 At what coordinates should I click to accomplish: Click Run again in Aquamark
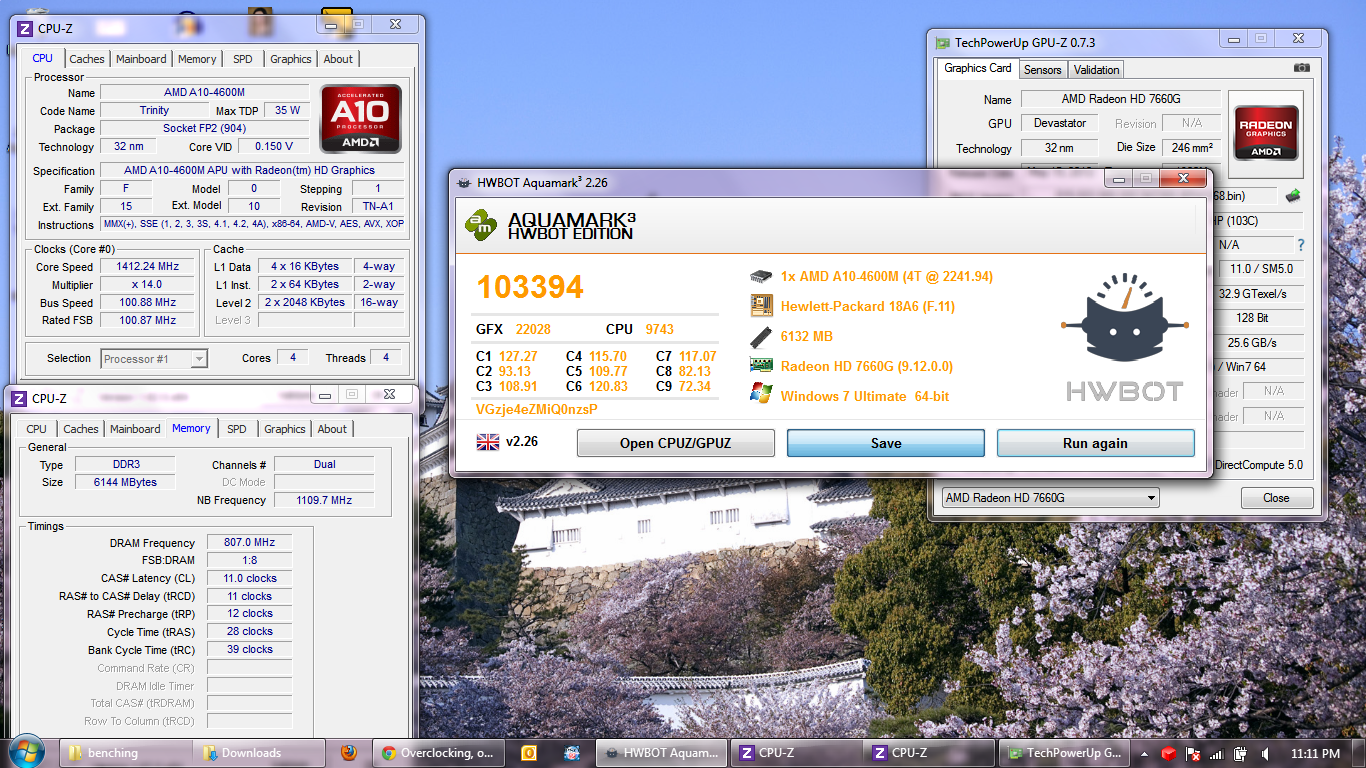point(1095,443)
